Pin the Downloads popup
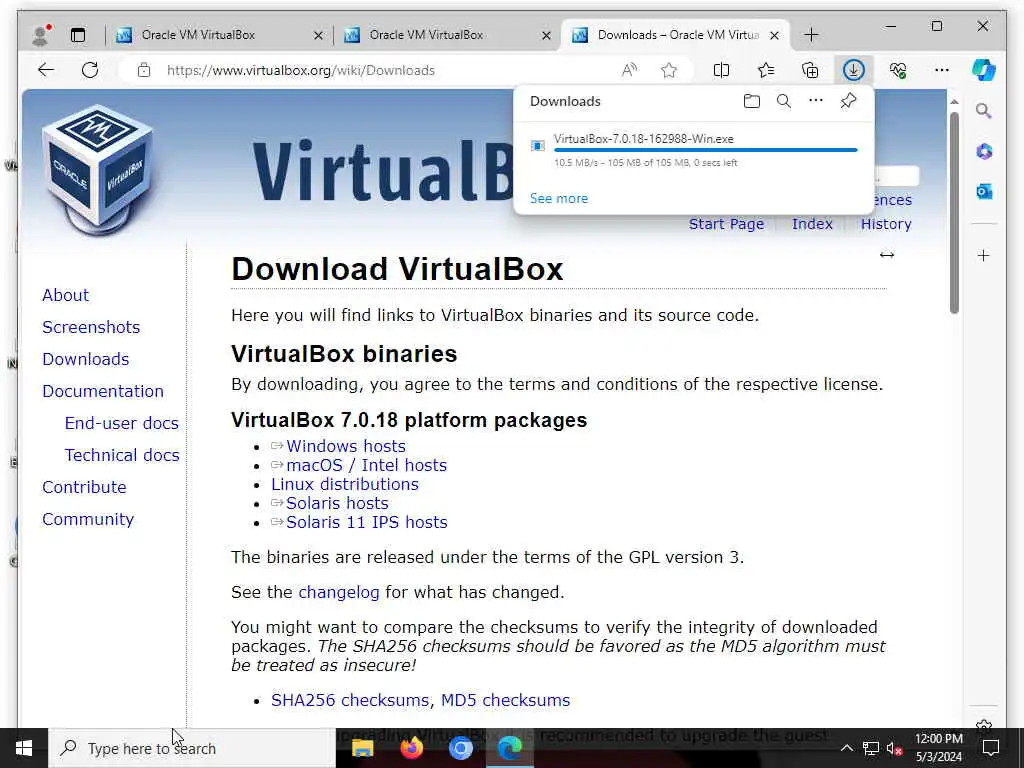This screenshot has height=768, width=1024. (x=848, y=101)
